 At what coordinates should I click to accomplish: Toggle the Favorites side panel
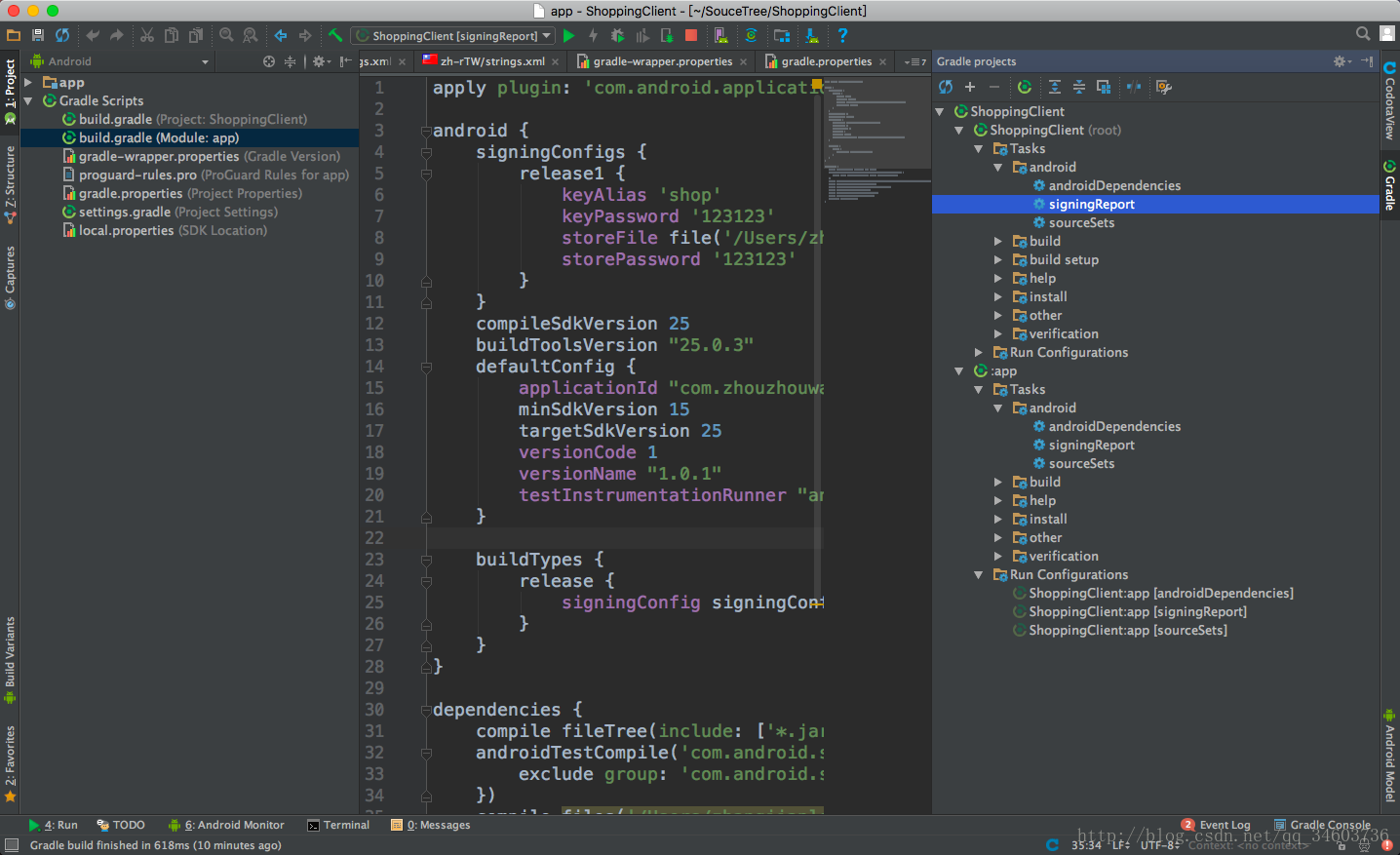[x=10, y=763]
